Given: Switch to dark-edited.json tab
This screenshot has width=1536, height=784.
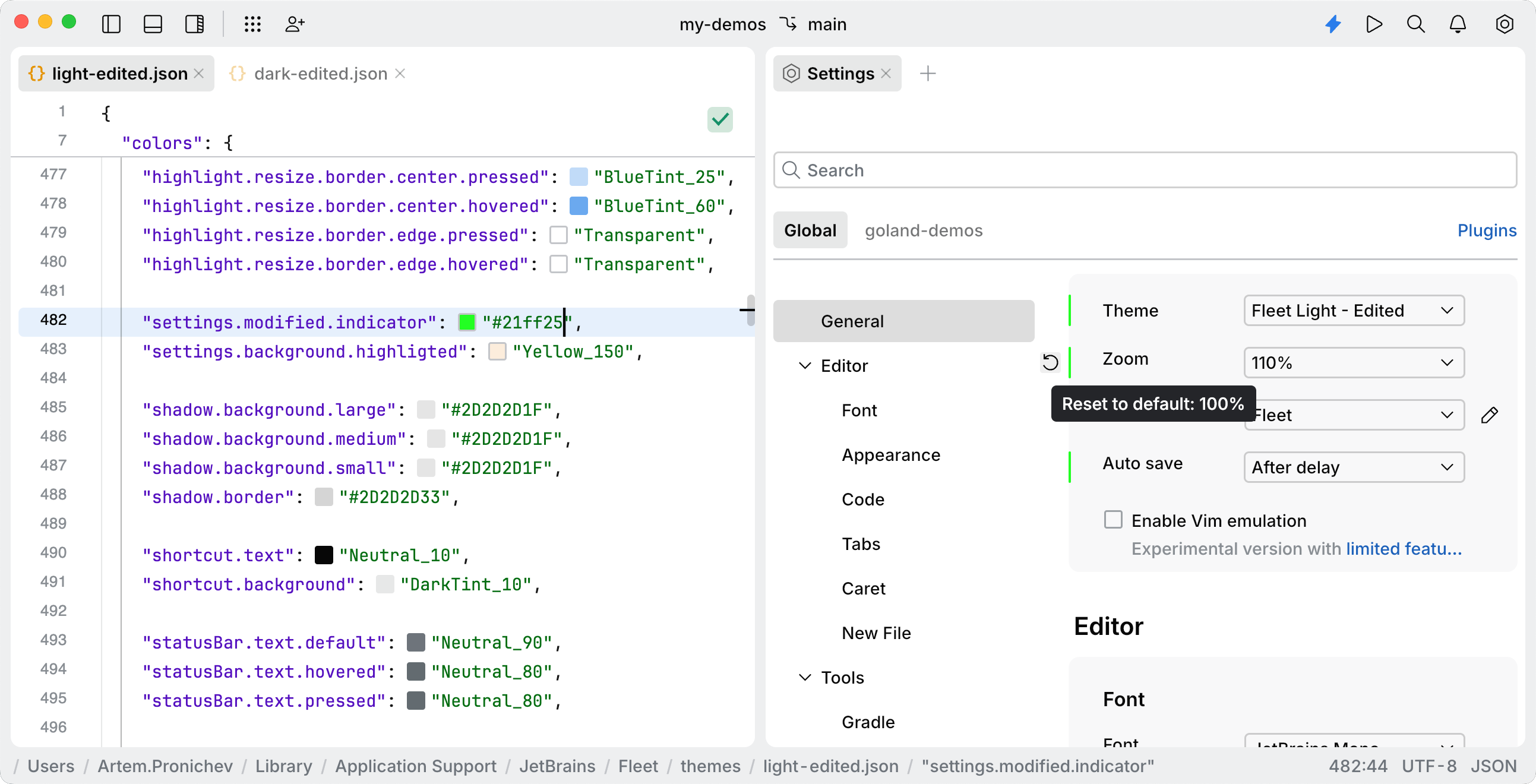Looking at the screenshot, I should 320,74.
